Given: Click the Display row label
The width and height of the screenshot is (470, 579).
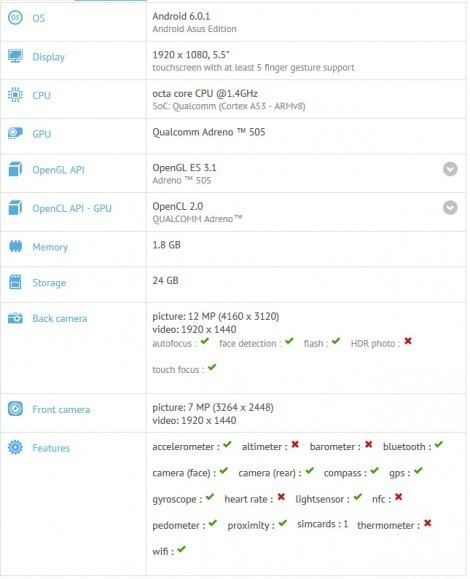Looking at the screenshot, I should (x=48, y=57).
